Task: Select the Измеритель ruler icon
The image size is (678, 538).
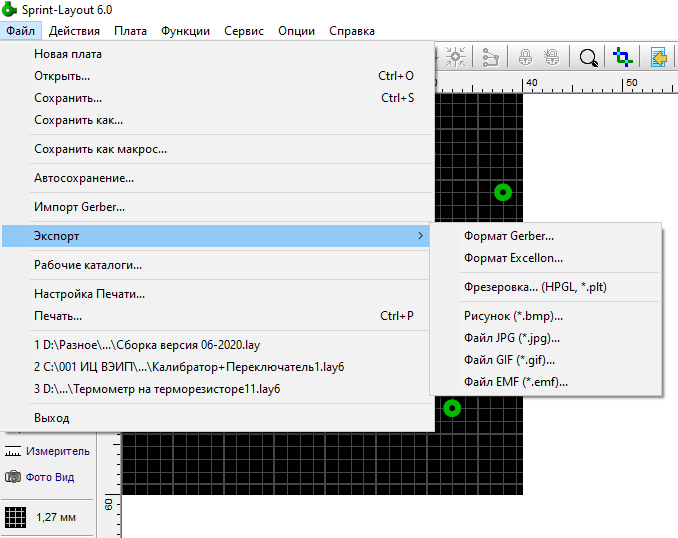Action: pos(13,451)
